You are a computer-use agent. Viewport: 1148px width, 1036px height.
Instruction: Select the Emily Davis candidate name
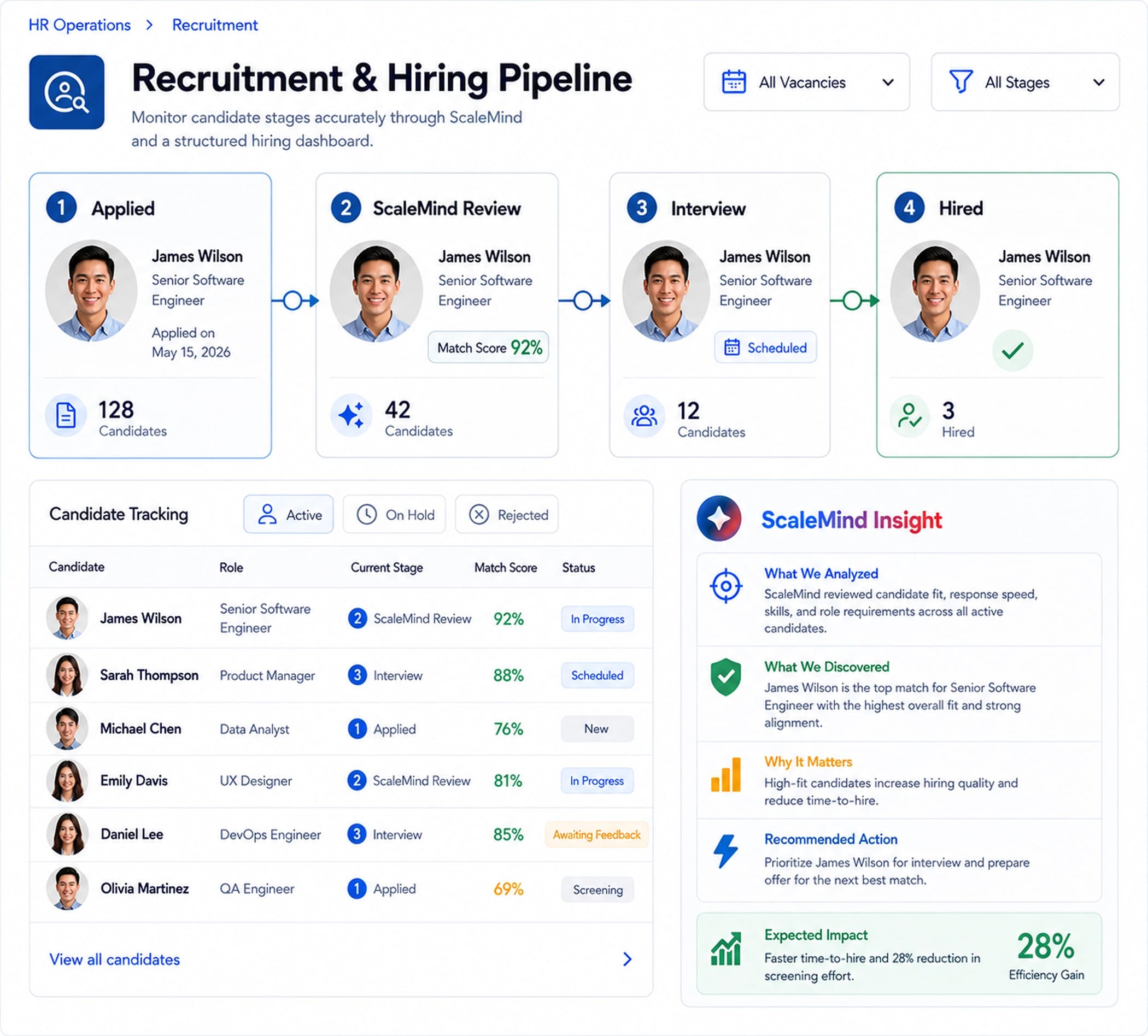[x=134, y=780]
